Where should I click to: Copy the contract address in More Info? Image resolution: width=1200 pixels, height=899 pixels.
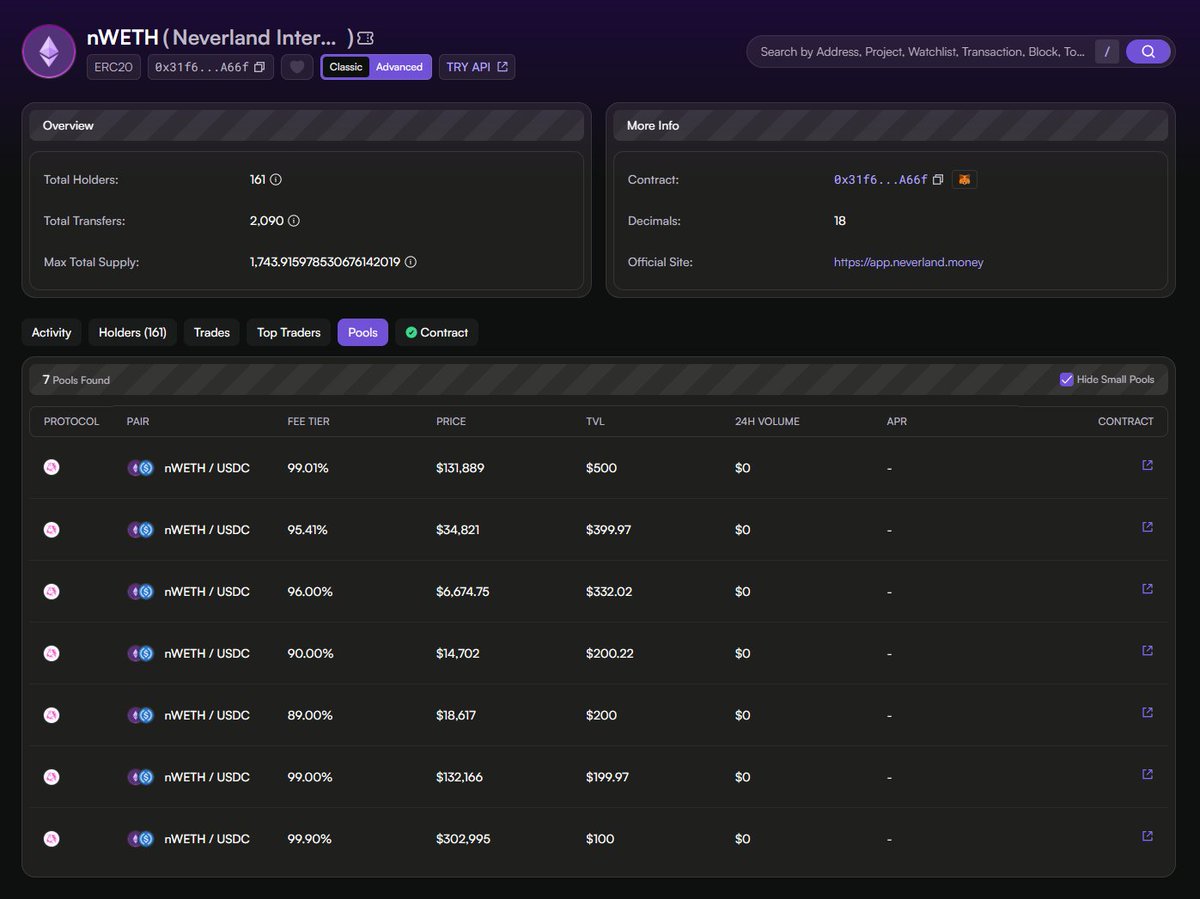point(938,180)
